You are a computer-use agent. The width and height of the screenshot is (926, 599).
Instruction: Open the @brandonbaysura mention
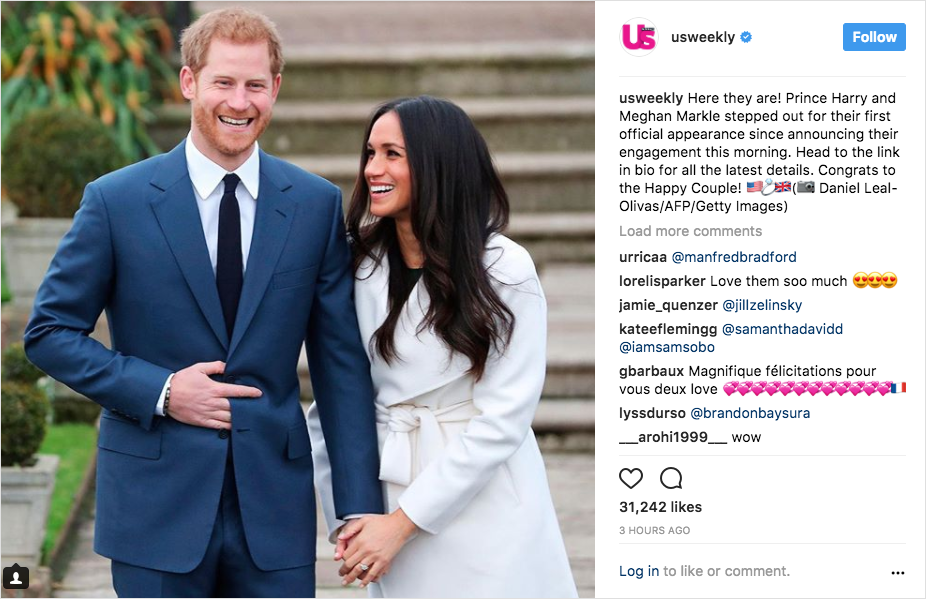[750, 413]
